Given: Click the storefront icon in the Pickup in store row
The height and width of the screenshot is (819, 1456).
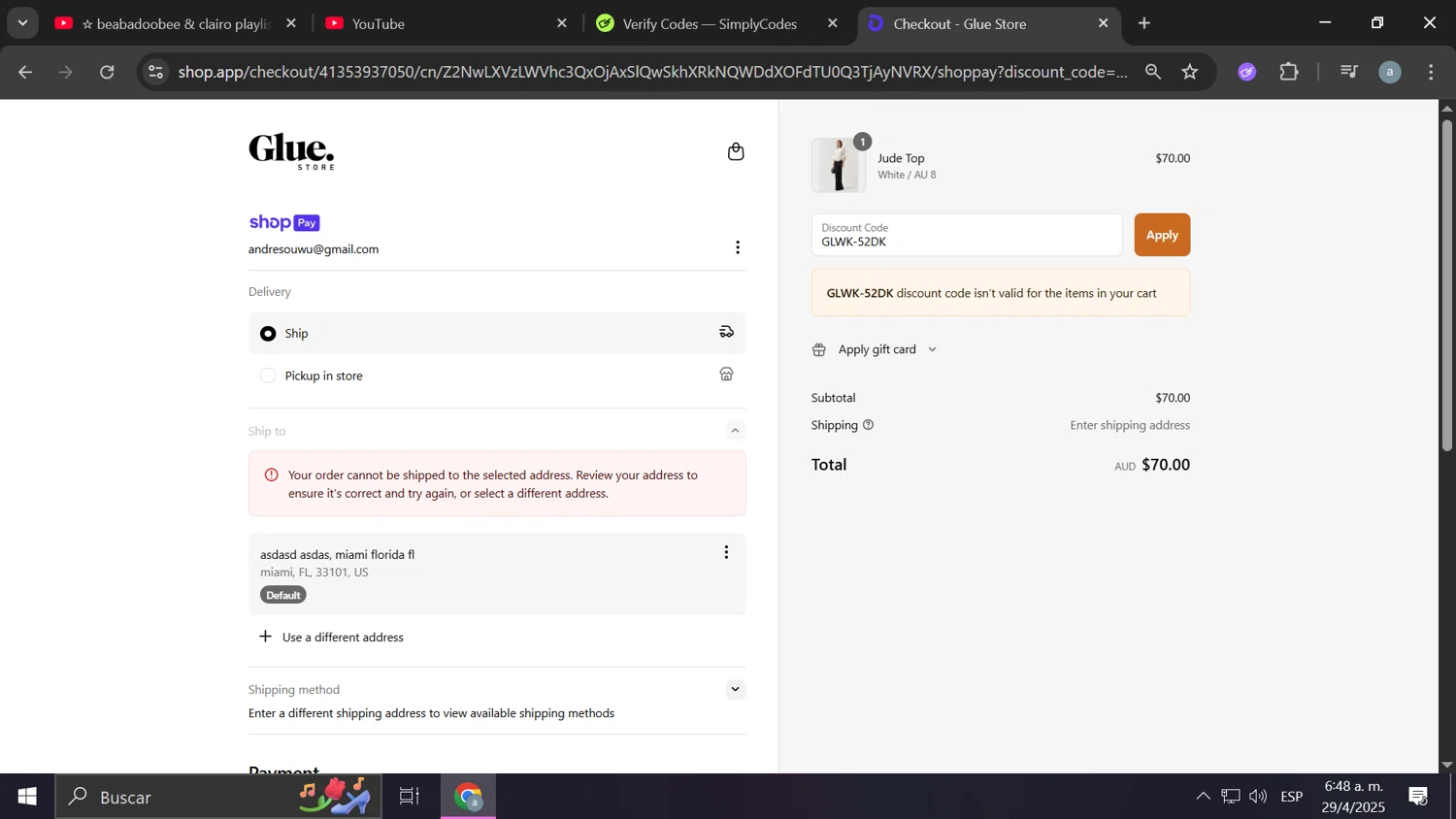Looking at the screenshot, I should tap(726, 375).
